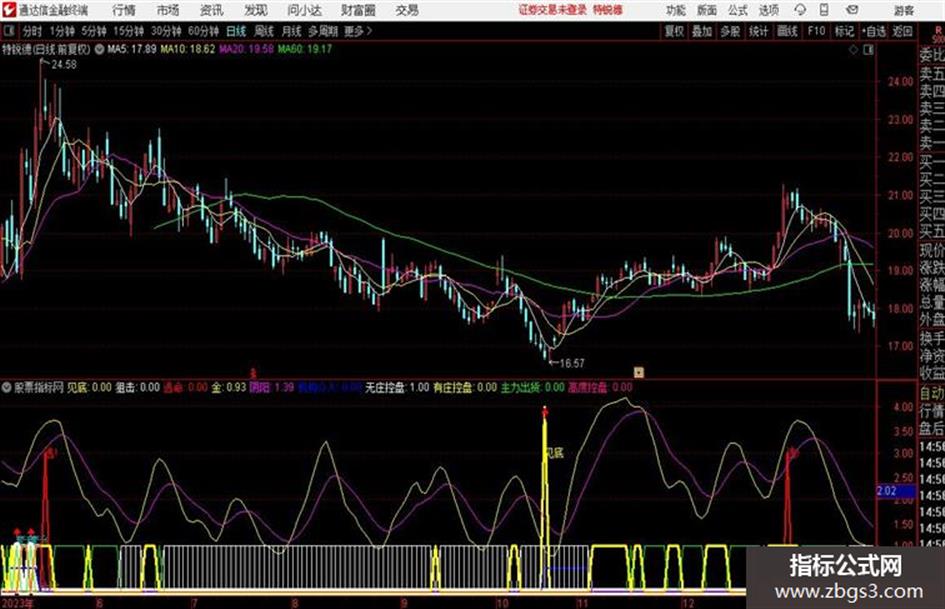Switch to the 5分钟 period tab
This screenshot has width=945, height=609.
click(94, 31)
